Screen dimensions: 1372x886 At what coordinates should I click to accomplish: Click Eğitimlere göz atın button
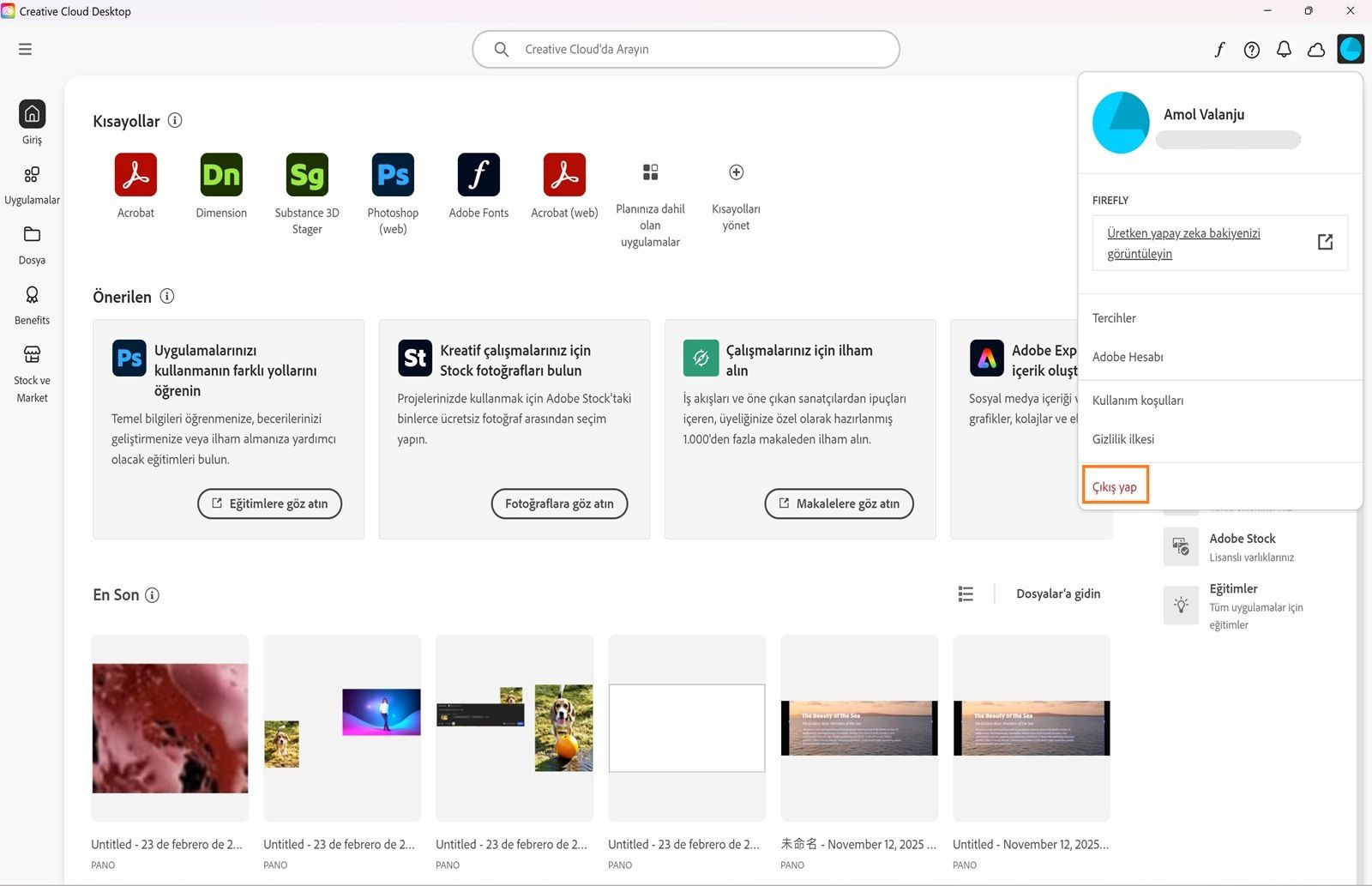[269, 503]
